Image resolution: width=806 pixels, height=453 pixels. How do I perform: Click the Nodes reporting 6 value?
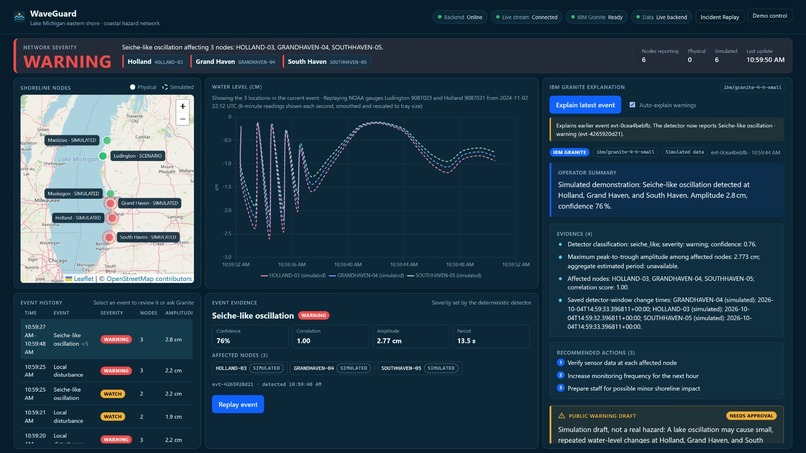click(x=644, y=60)
